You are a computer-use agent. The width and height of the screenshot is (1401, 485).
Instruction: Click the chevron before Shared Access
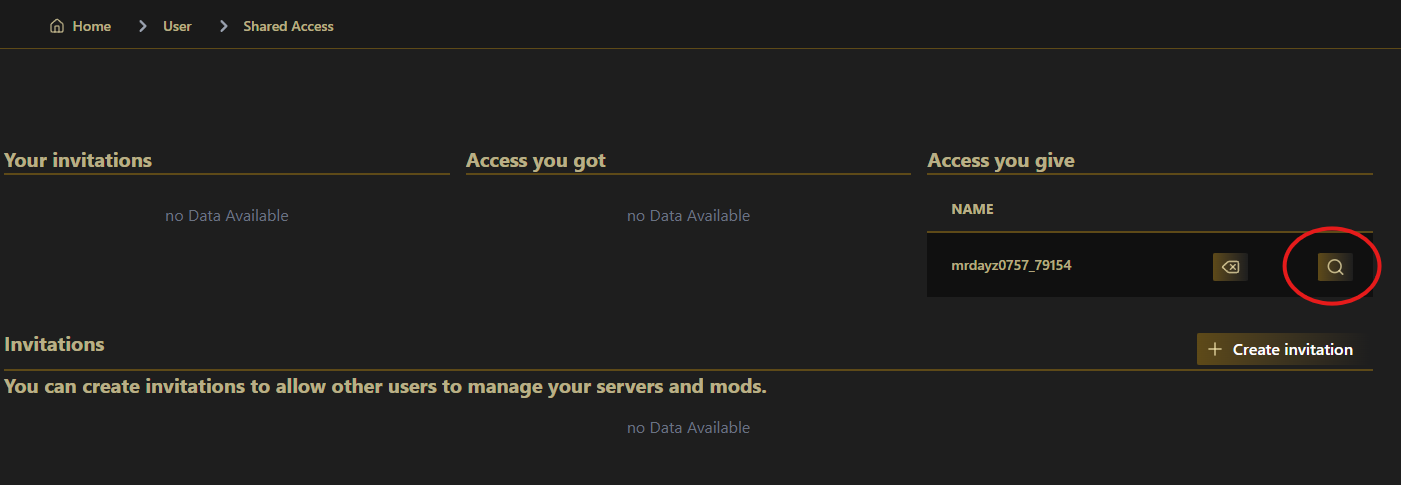click(223, 26)
